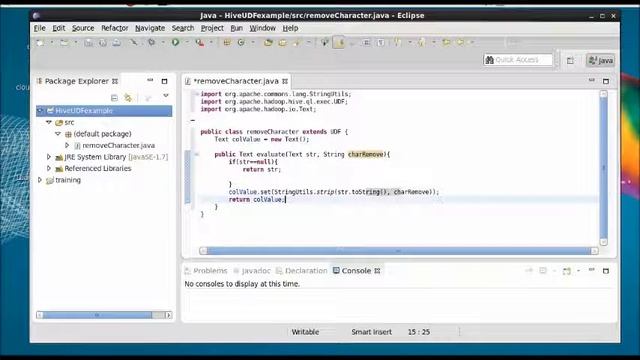Click the Package Explorer horizontal scrollbar
This screenshot has height=360, width=640.
coord(104,315)
